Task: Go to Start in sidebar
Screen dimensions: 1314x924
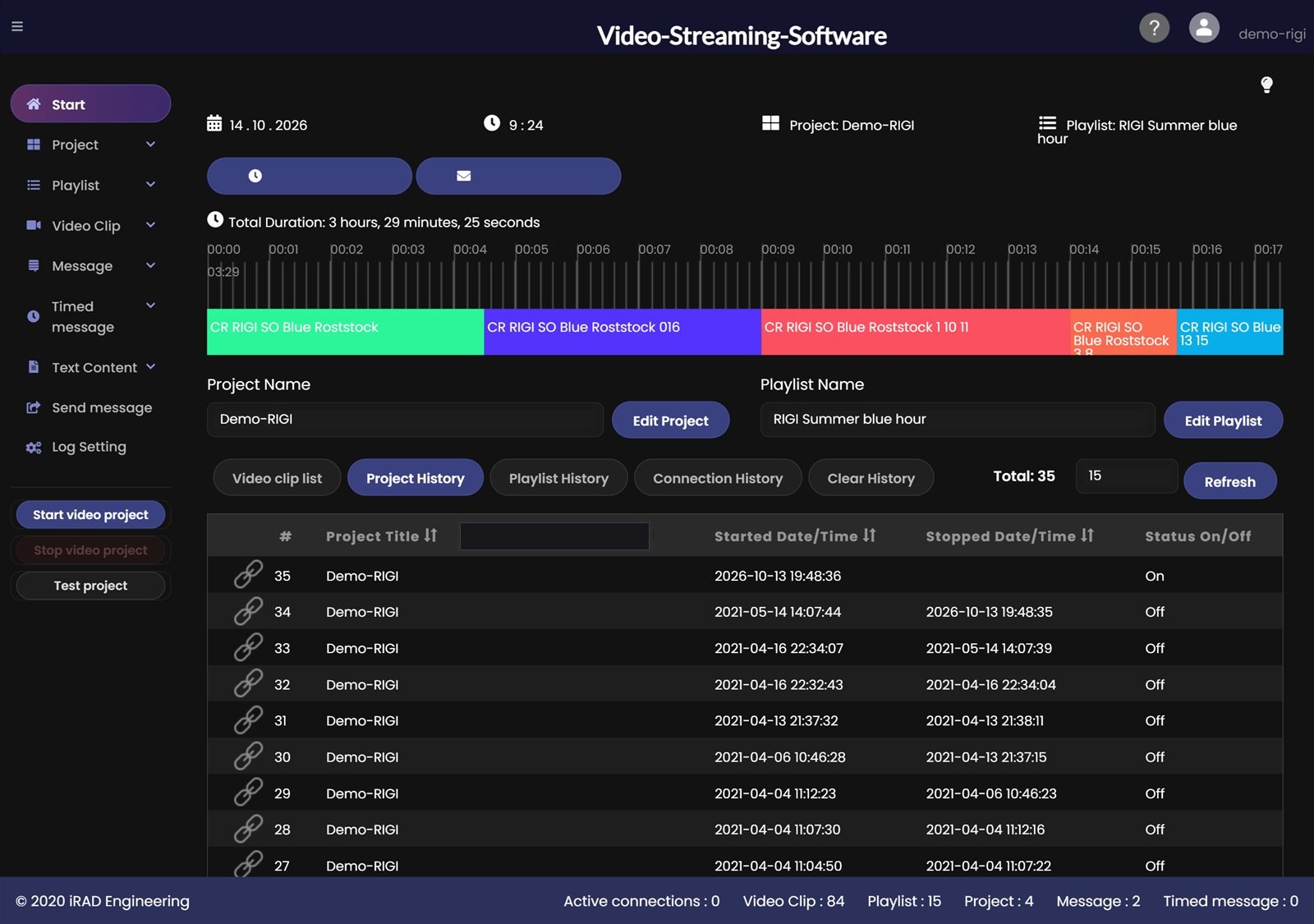Action: click(91, 104)
